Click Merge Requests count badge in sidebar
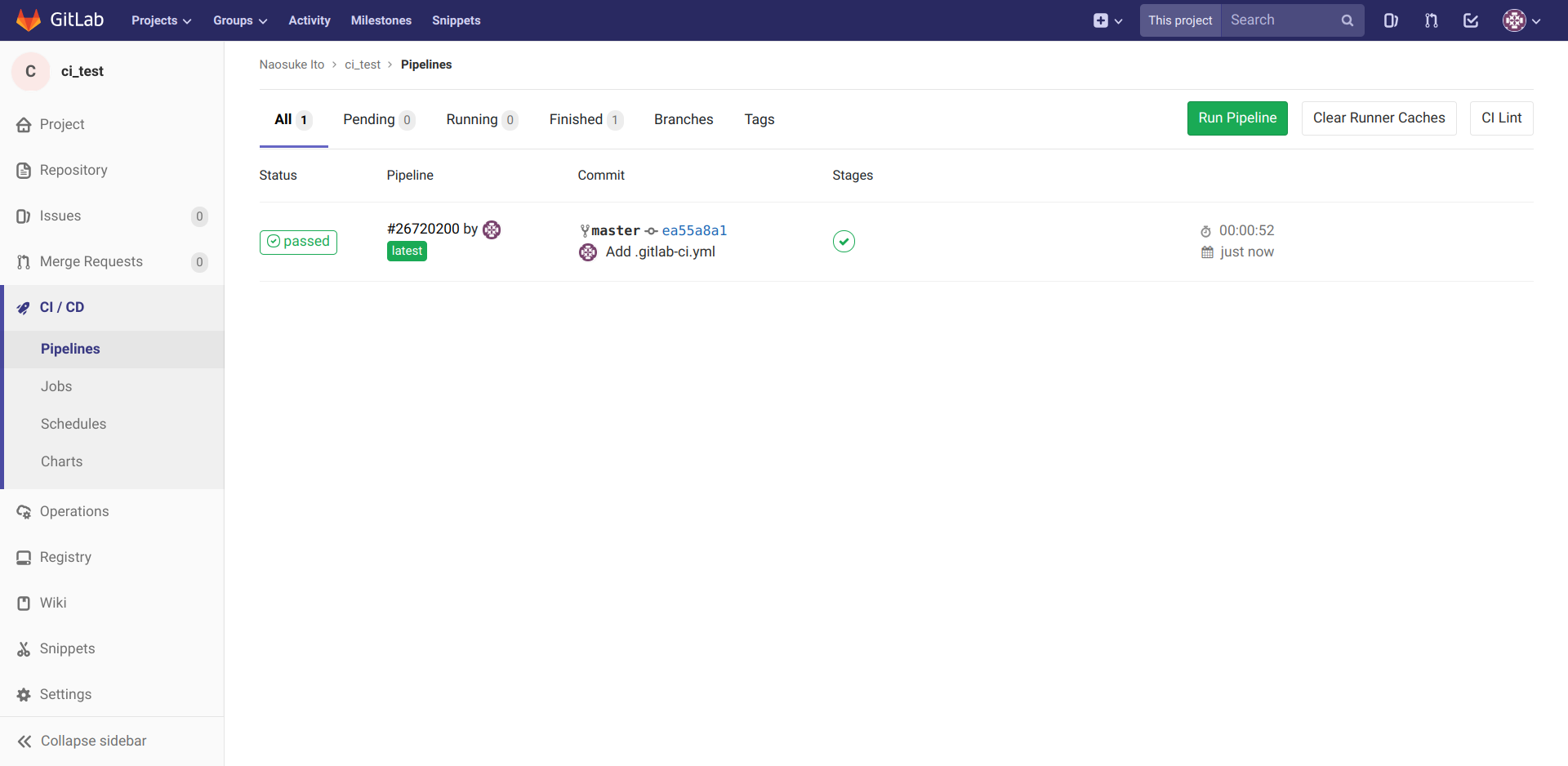This screenshot has width=1568, height=766. coord(199,262)
